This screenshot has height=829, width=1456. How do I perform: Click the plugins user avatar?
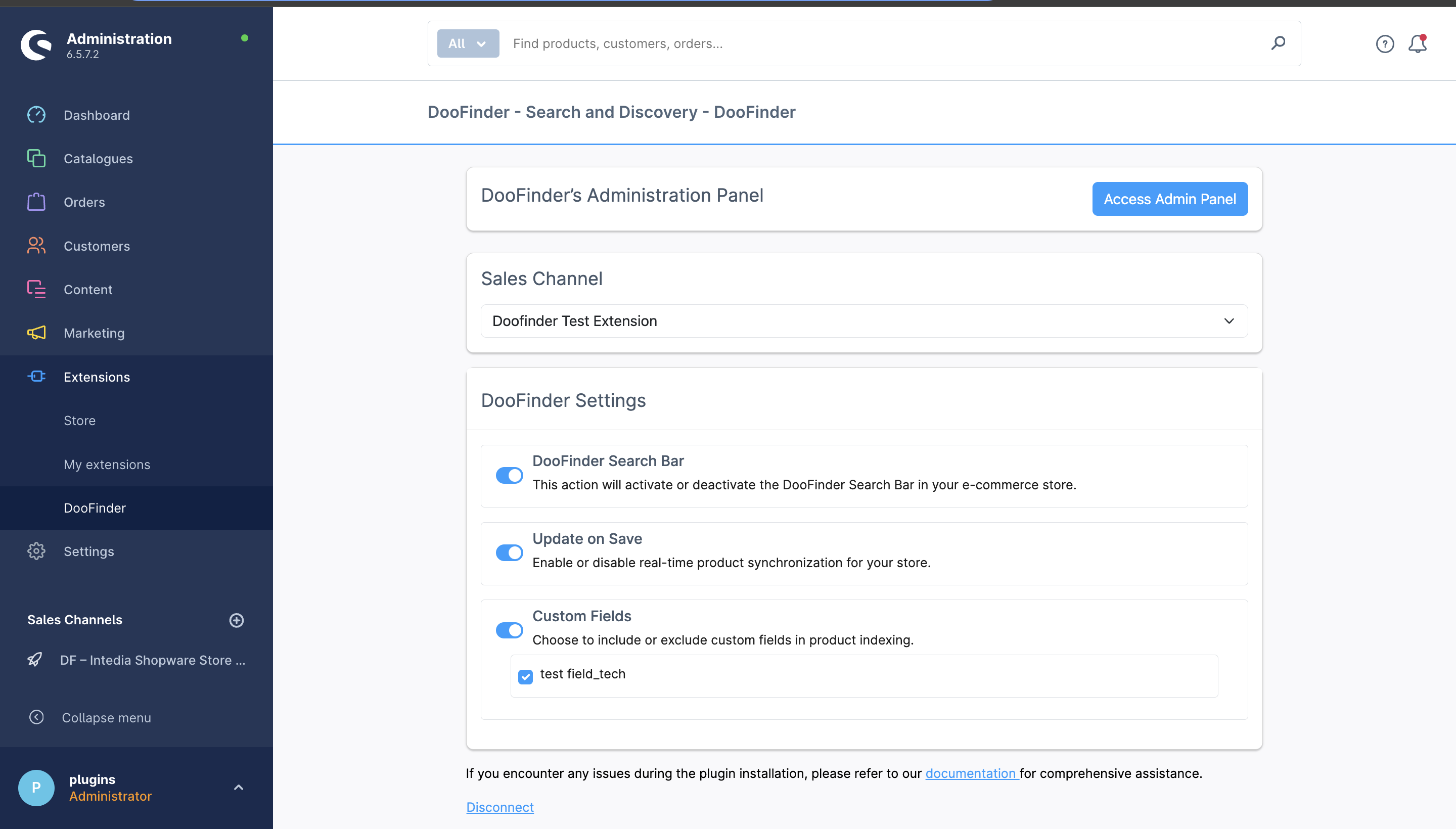click(x=36, y=788)
